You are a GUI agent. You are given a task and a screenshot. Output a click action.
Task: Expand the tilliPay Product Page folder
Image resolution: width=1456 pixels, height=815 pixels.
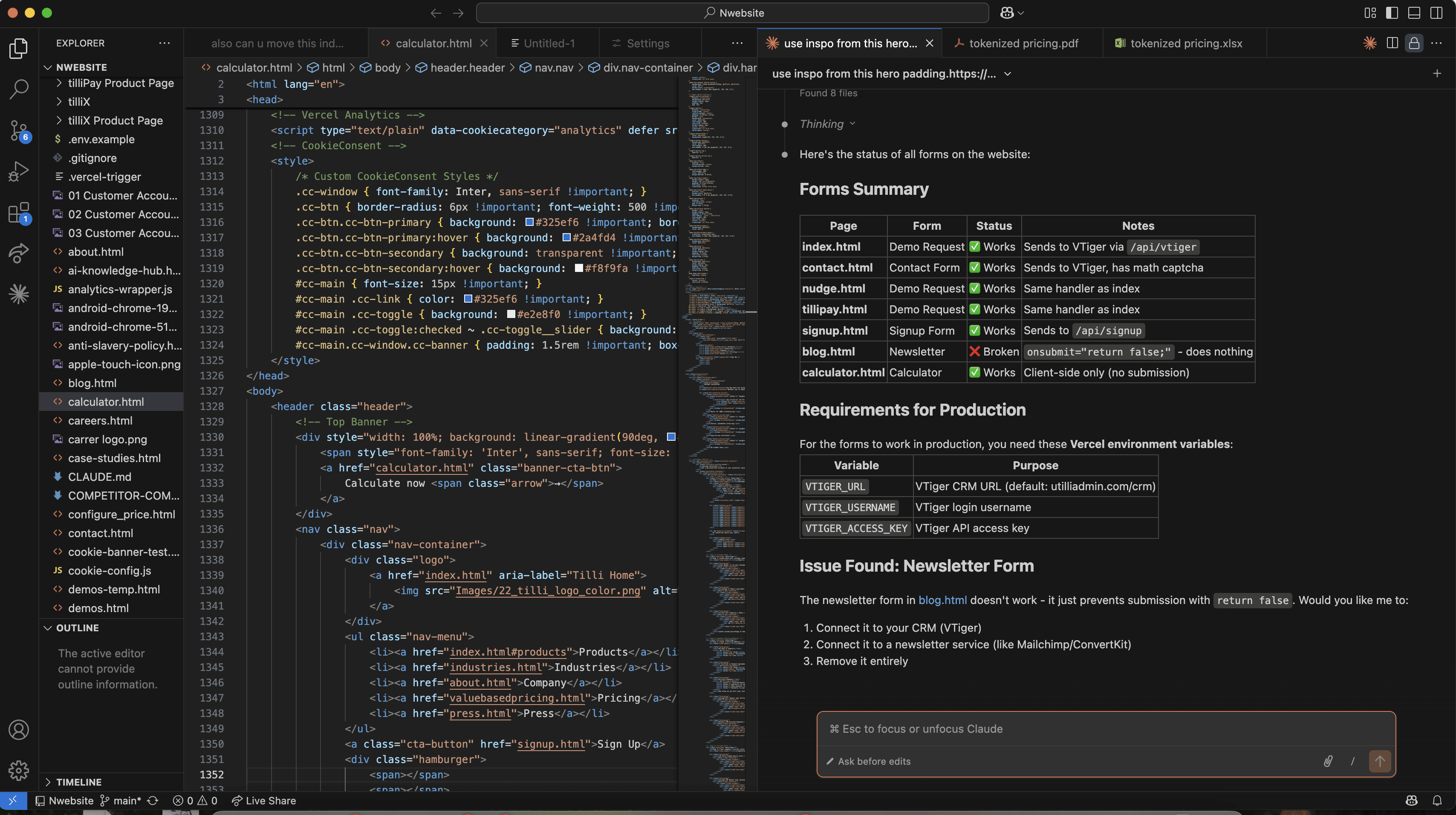coord(120,83)
